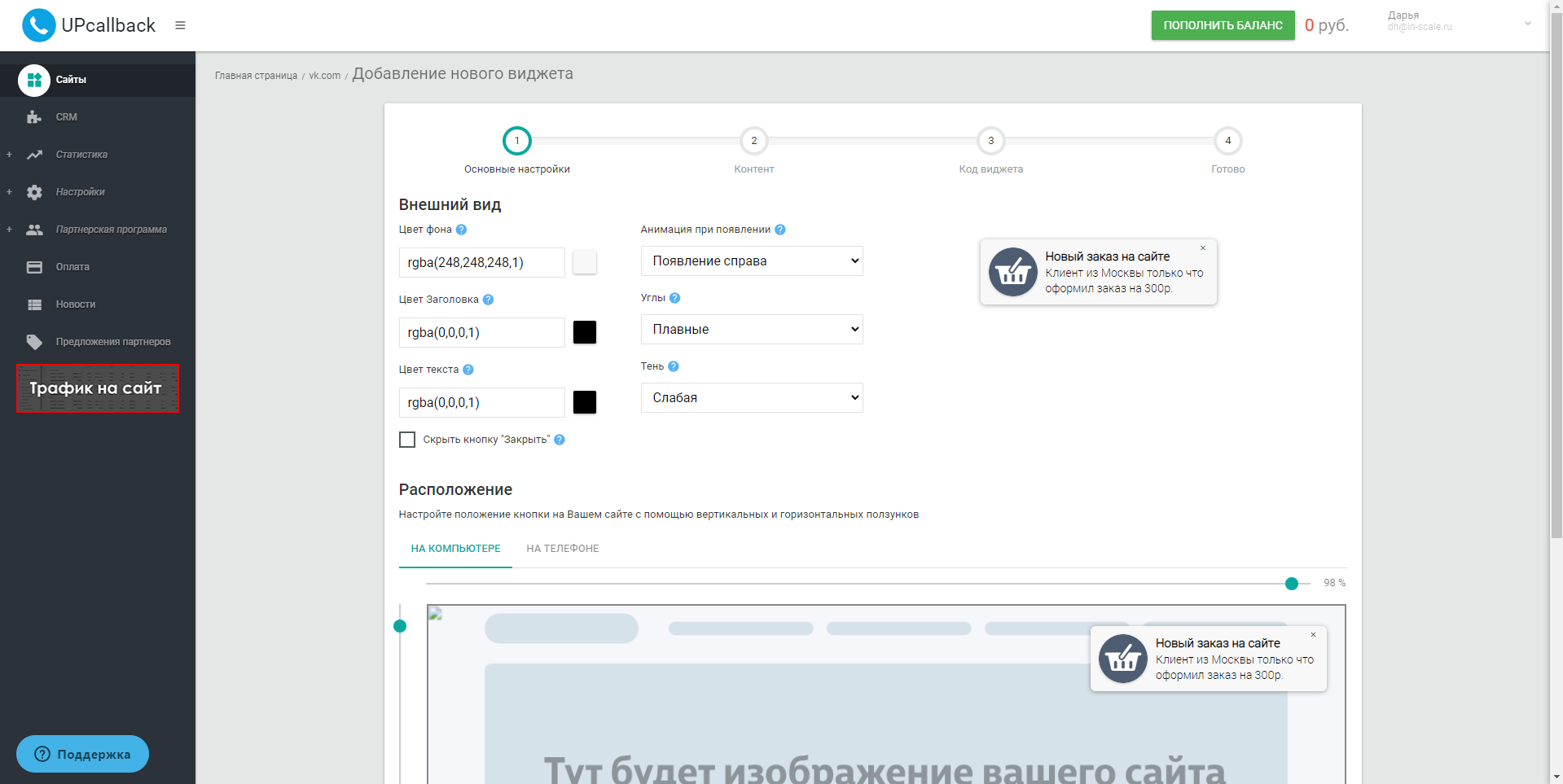Viewport: 1563px width, 784px height.
Task: Enable Скрыть кнопку Закрыть checkbox
Action: coord(407,440)
